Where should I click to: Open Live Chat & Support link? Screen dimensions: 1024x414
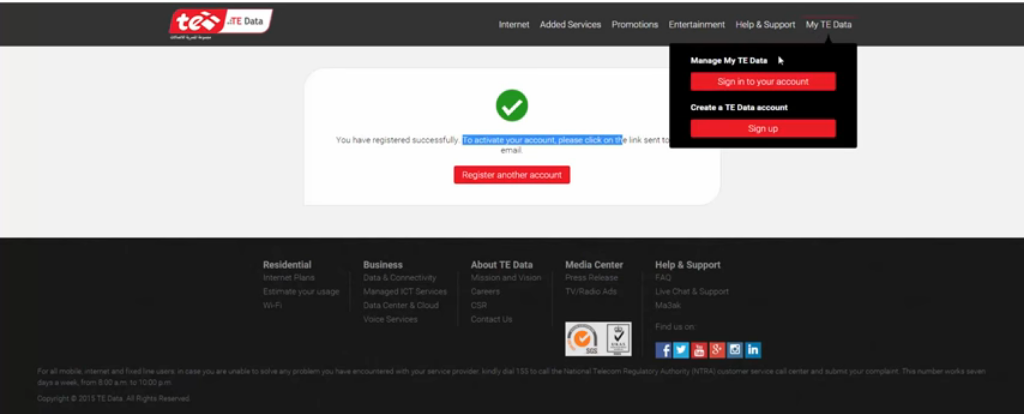tap(692, 292)
